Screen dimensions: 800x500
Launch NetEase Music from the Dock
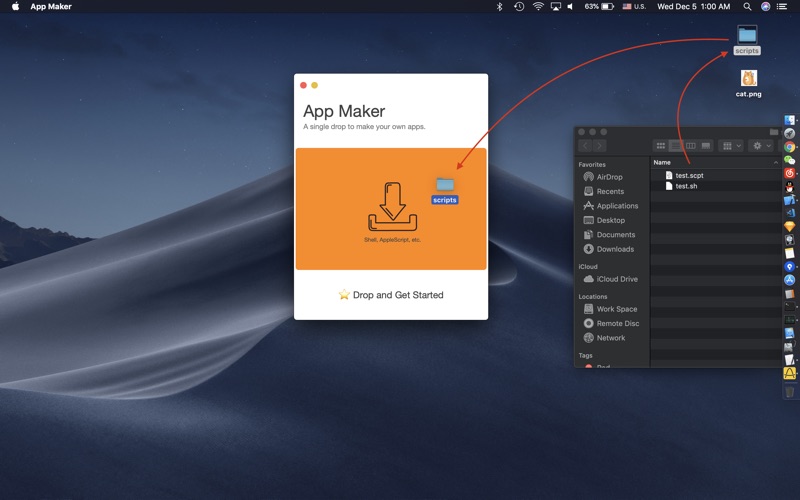coord(789,173)
